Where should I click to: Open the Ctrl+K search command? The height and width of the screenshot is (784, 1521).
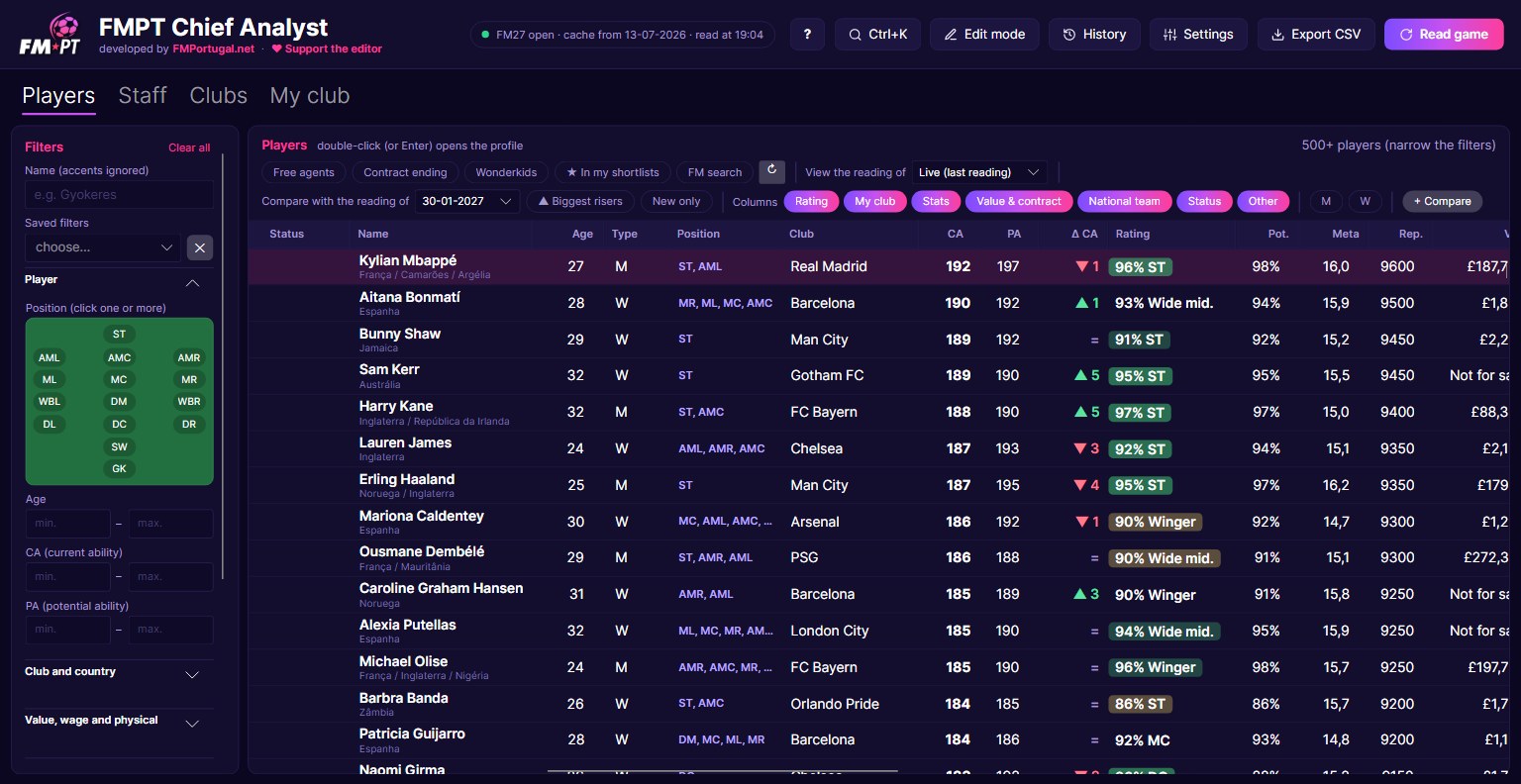coord(877,34)
